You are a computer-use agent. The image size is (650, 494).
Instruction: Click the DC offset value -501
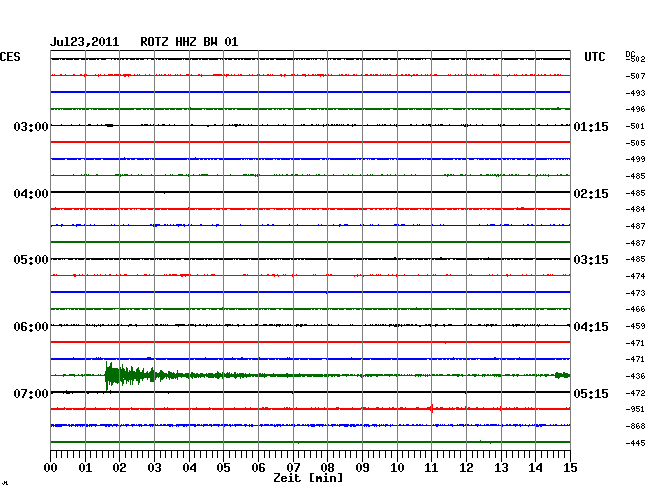point(635,126)
